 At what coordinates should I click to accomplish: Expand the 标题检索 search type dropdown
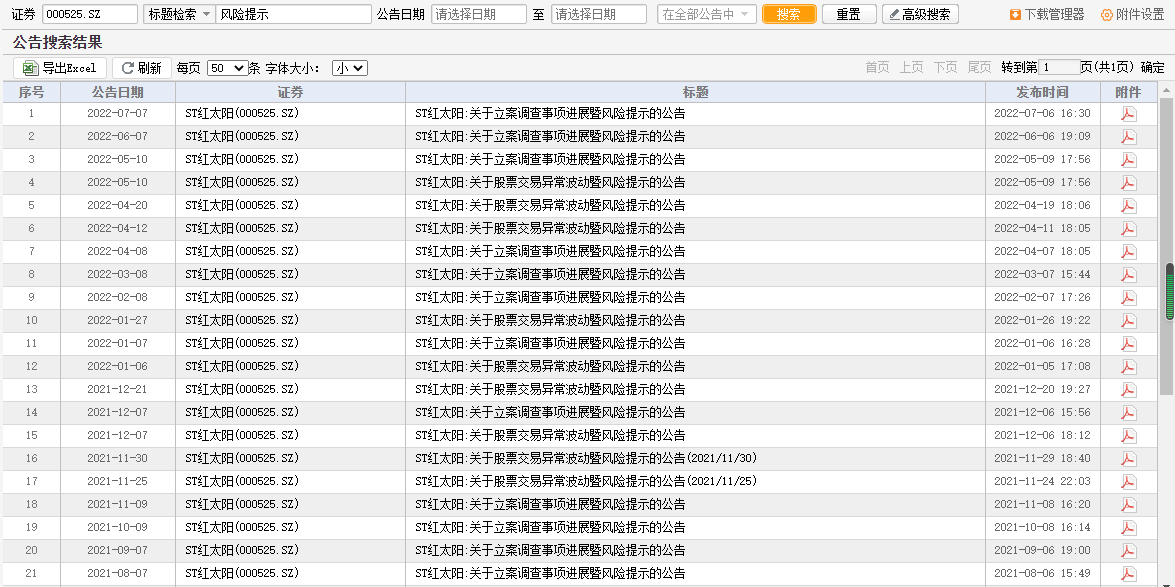[179, 14]
